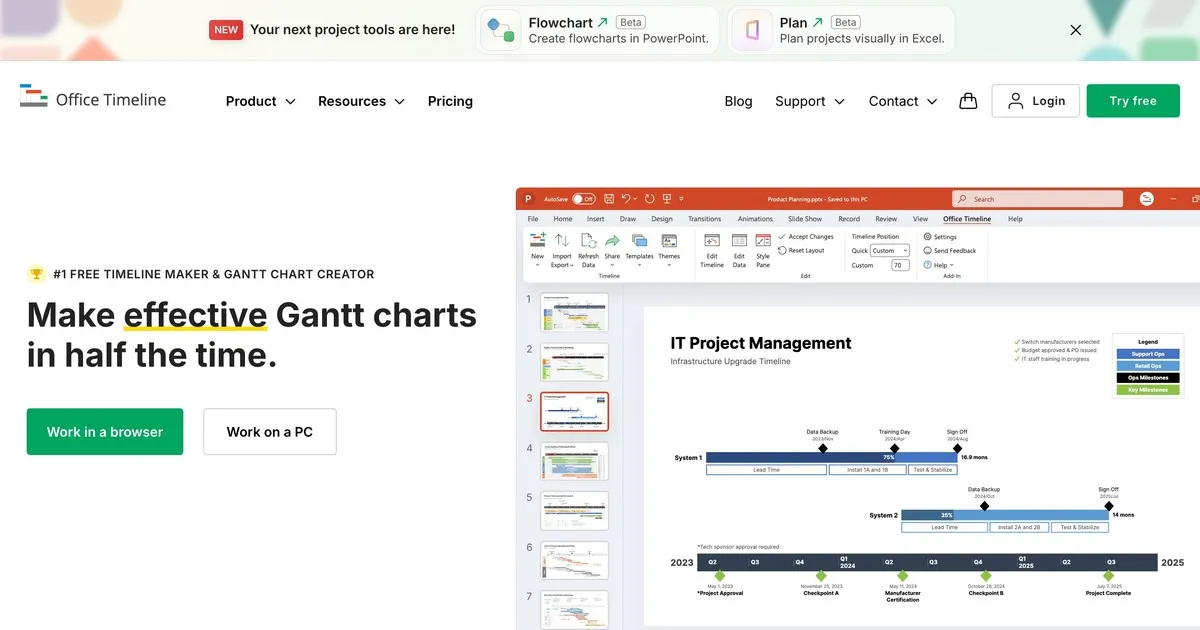Image resolution: width=1200 pixels, height=630 pixels.
Task: Open the Templates gallery icon
Action: pos(639,242)
